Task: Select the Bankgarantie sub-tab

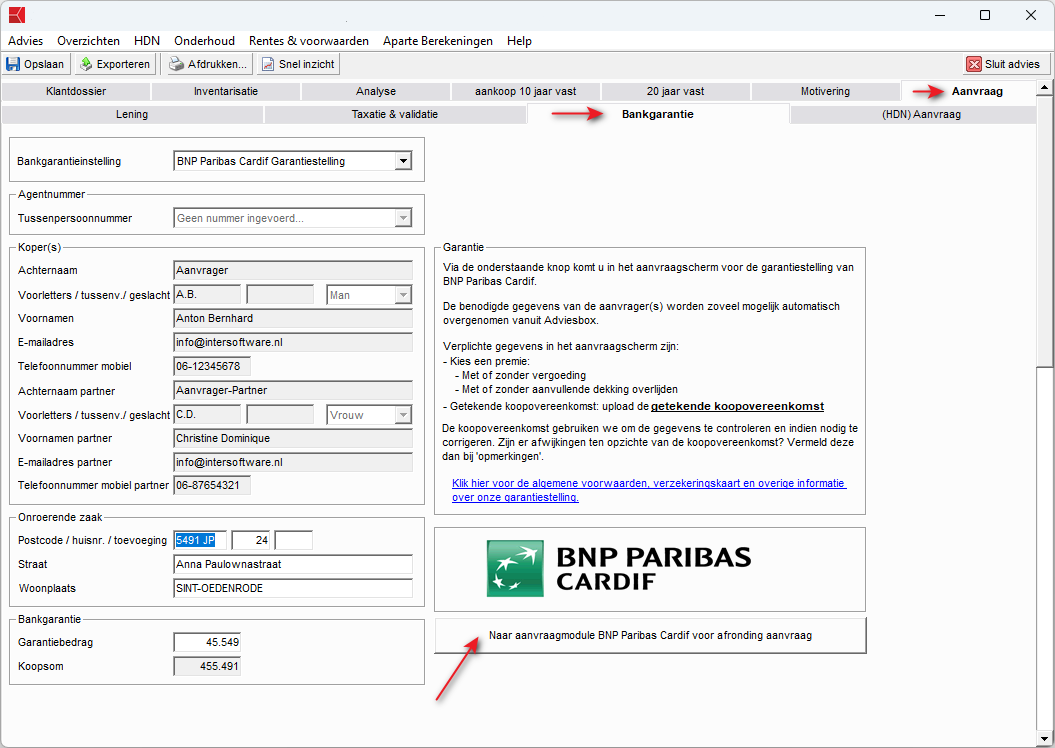Action: coord(657,114)
